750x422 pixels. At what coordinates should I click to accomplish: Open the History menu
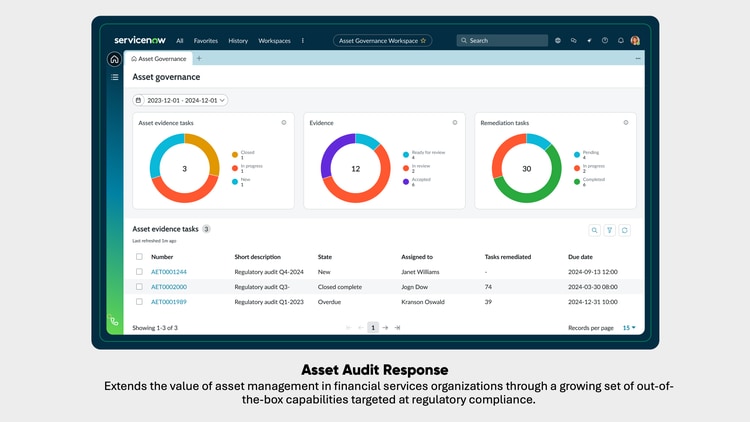pos(238,41)
